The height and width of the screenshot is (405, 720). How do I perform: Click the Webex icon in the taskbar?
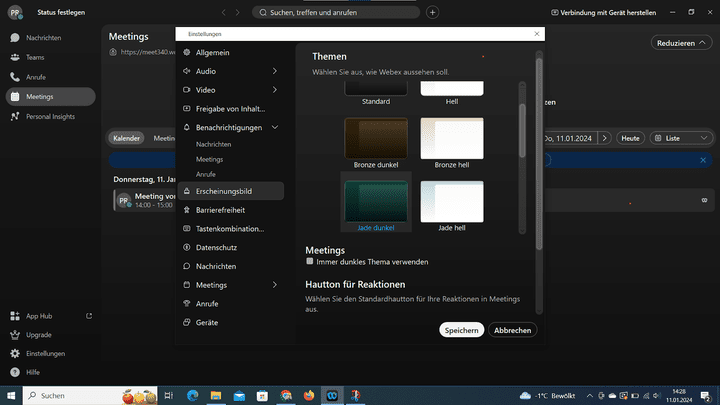point(332,395)
